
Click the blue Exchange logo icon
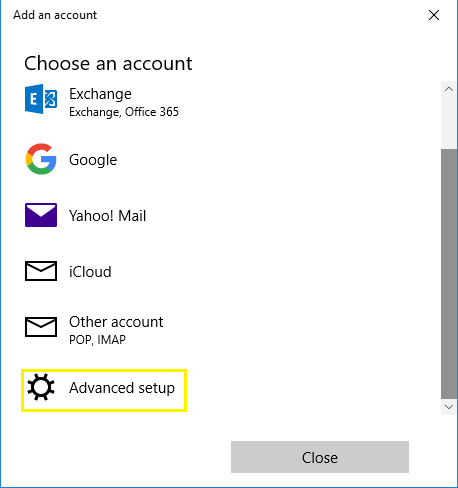pos(41,99)
